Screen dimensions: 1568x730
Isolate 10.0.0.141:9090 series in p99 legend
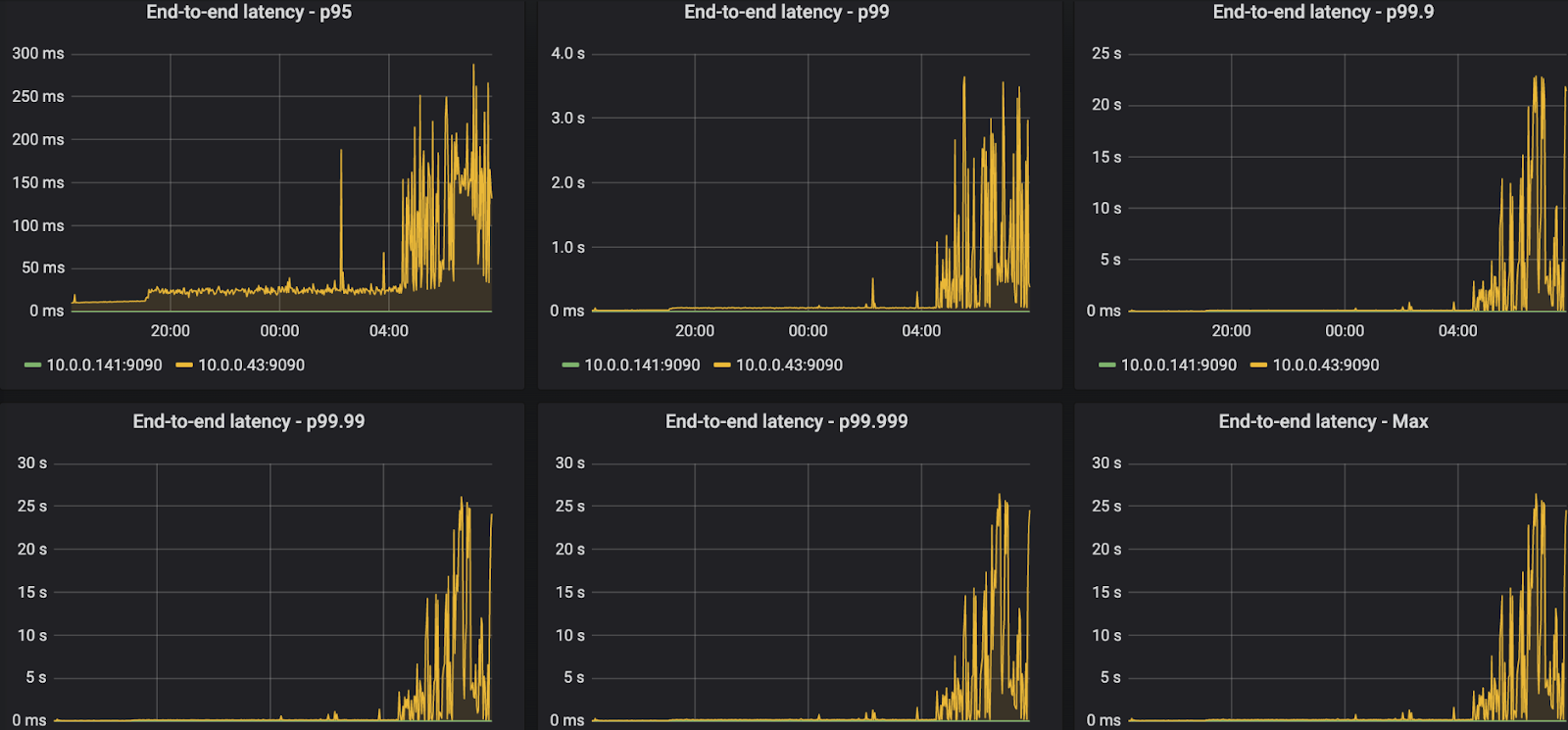[x=642, y=365]
